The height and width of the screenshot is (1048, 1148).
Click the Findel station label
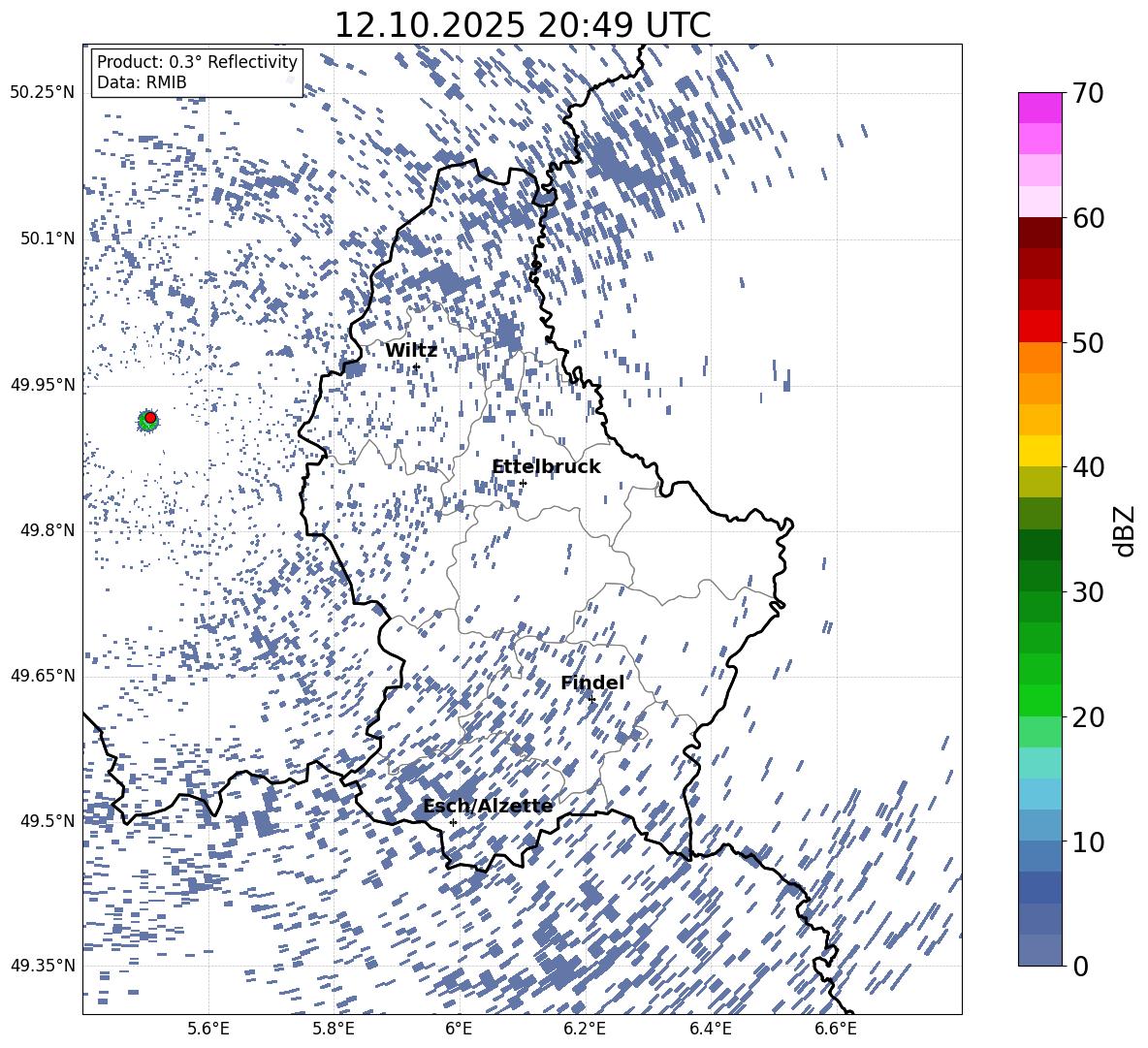(x=592, y=683)
